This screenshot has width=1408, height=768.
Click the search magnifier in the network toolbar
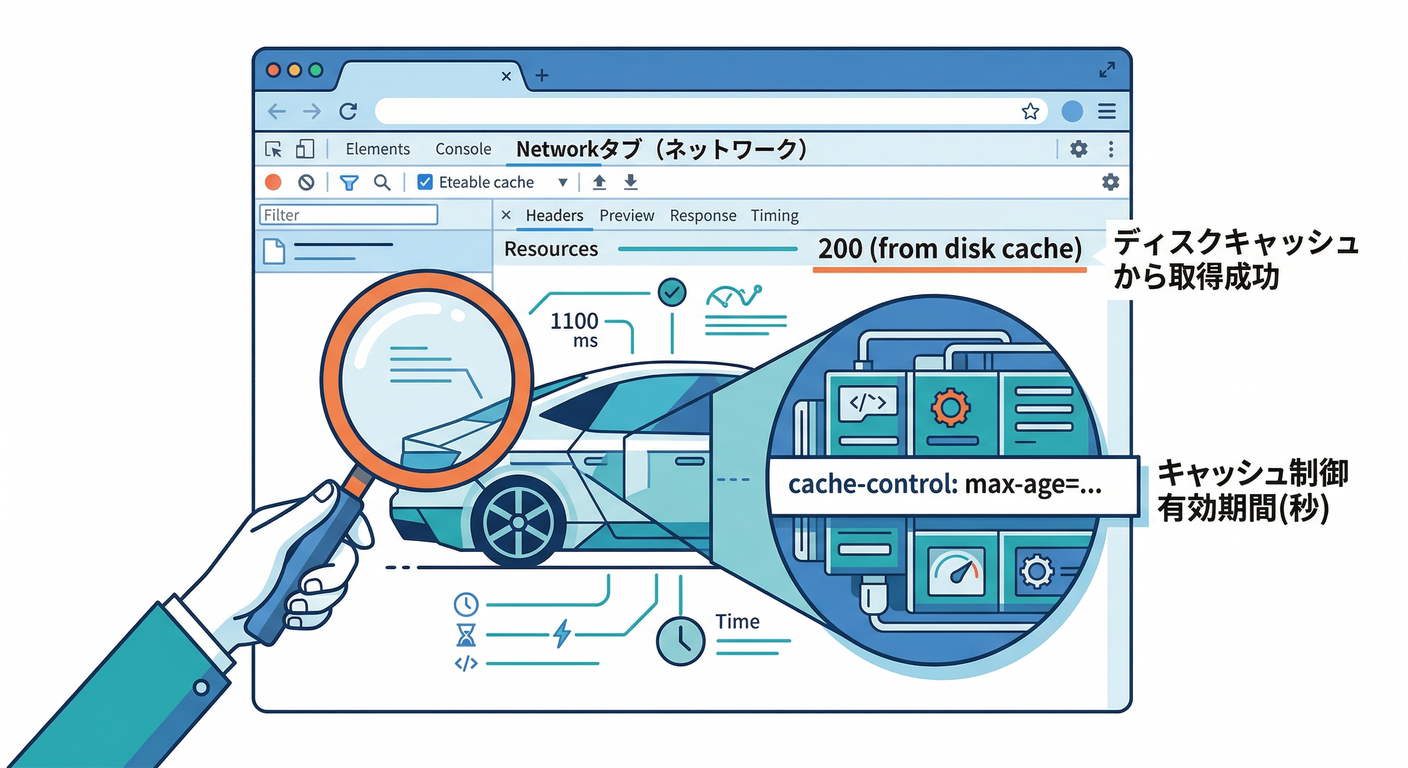pos(382,182)
